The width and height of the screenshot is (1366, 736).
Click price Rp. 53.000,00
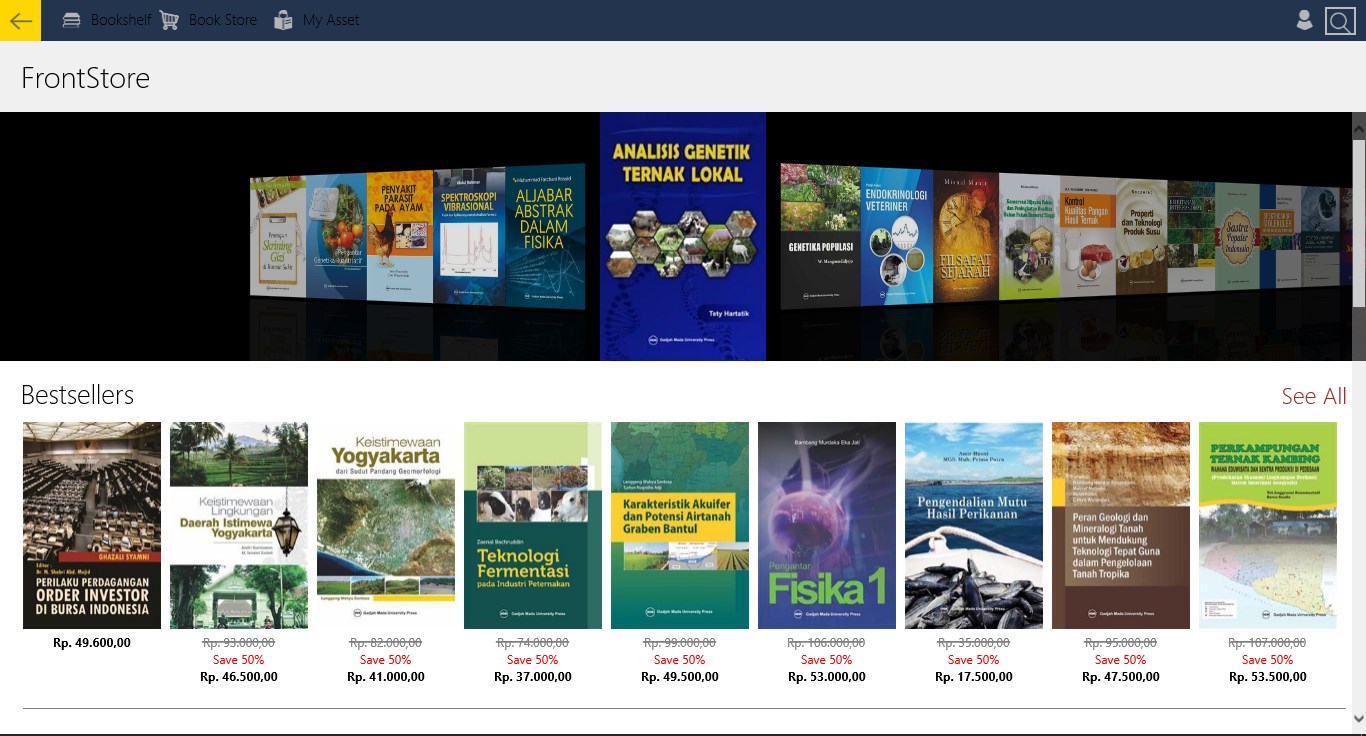click(x=827, y=677)
